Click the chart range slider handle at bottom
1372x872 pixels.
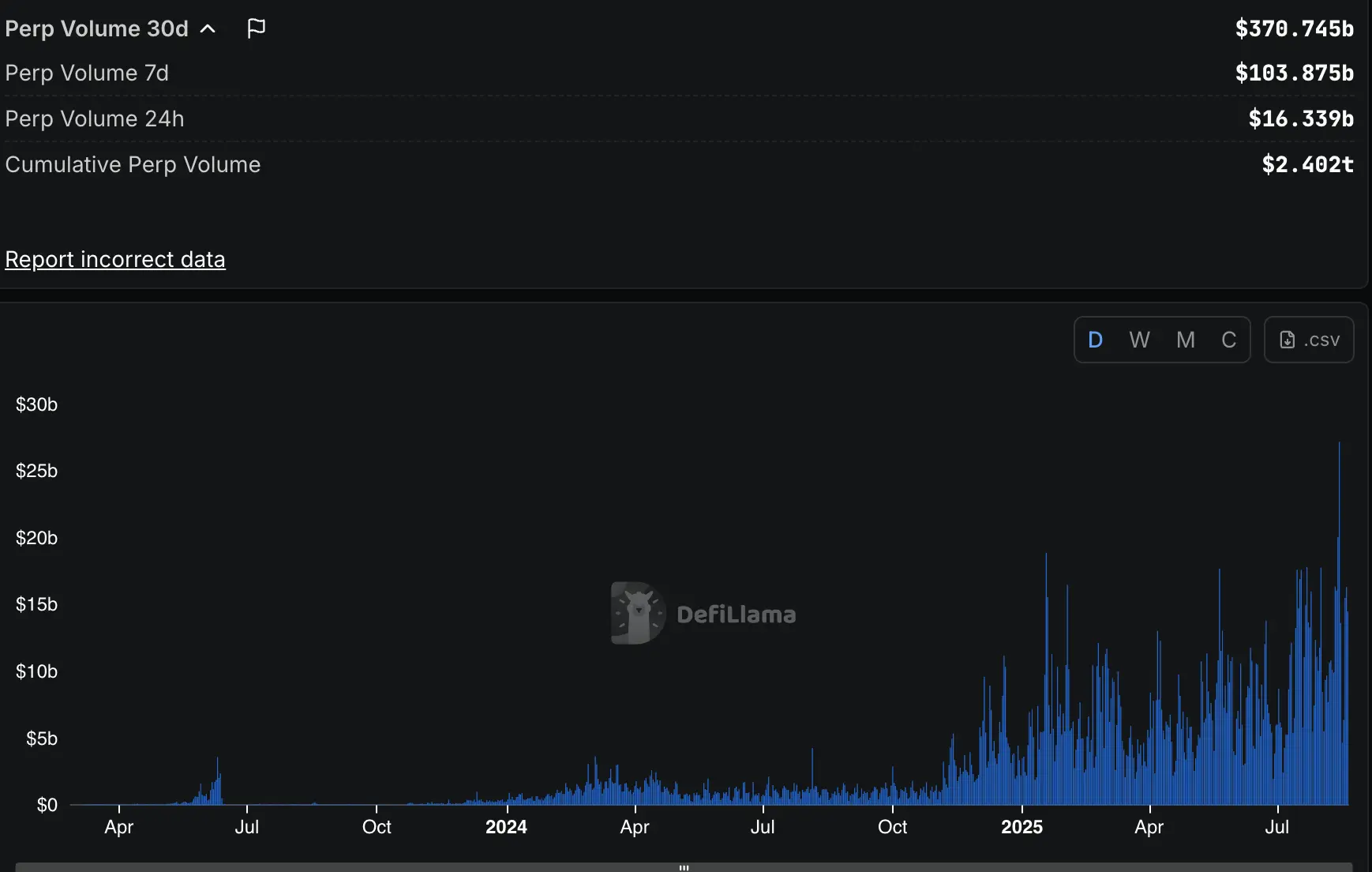point(684,866)
